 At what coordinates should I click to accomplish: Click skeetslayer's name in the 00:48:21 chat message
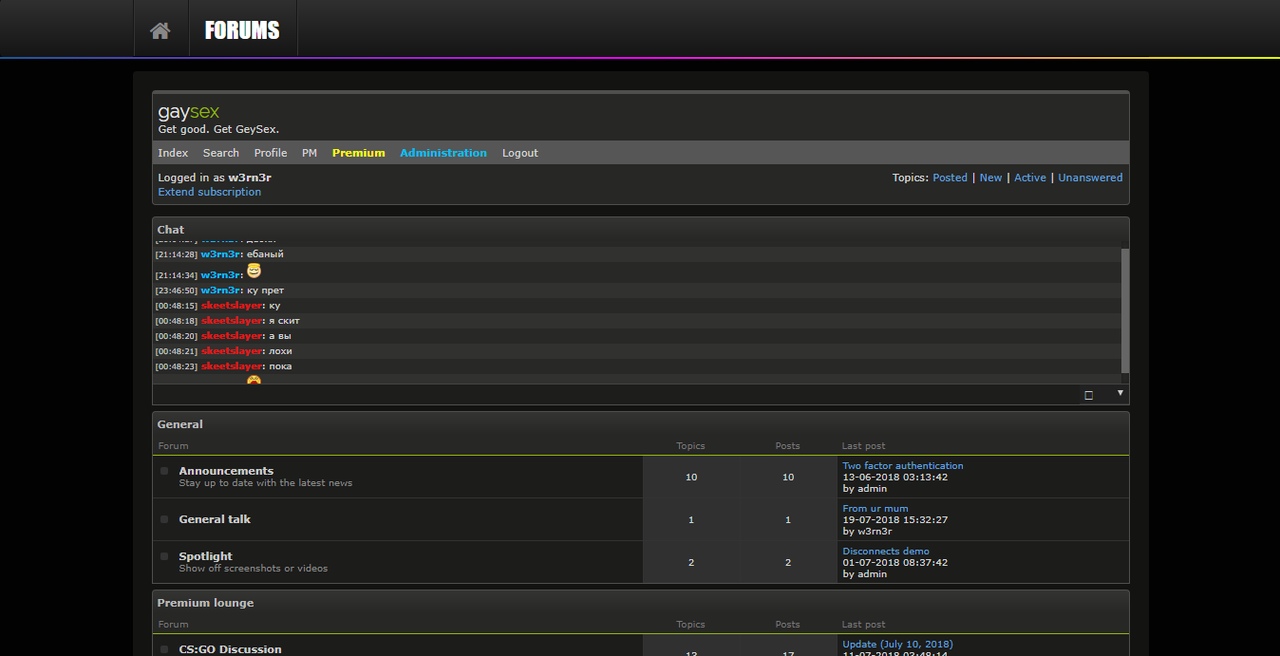(x=232, y=351)
